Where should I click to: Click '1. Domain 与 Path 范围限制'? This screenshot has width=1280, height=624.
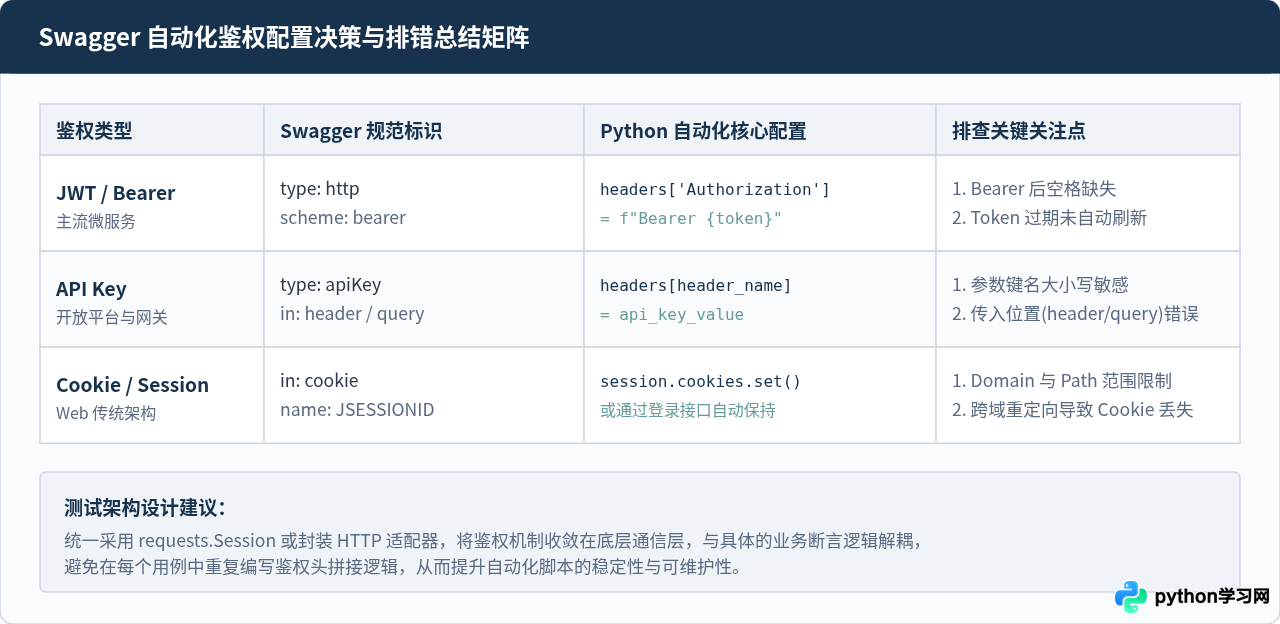1062,381
